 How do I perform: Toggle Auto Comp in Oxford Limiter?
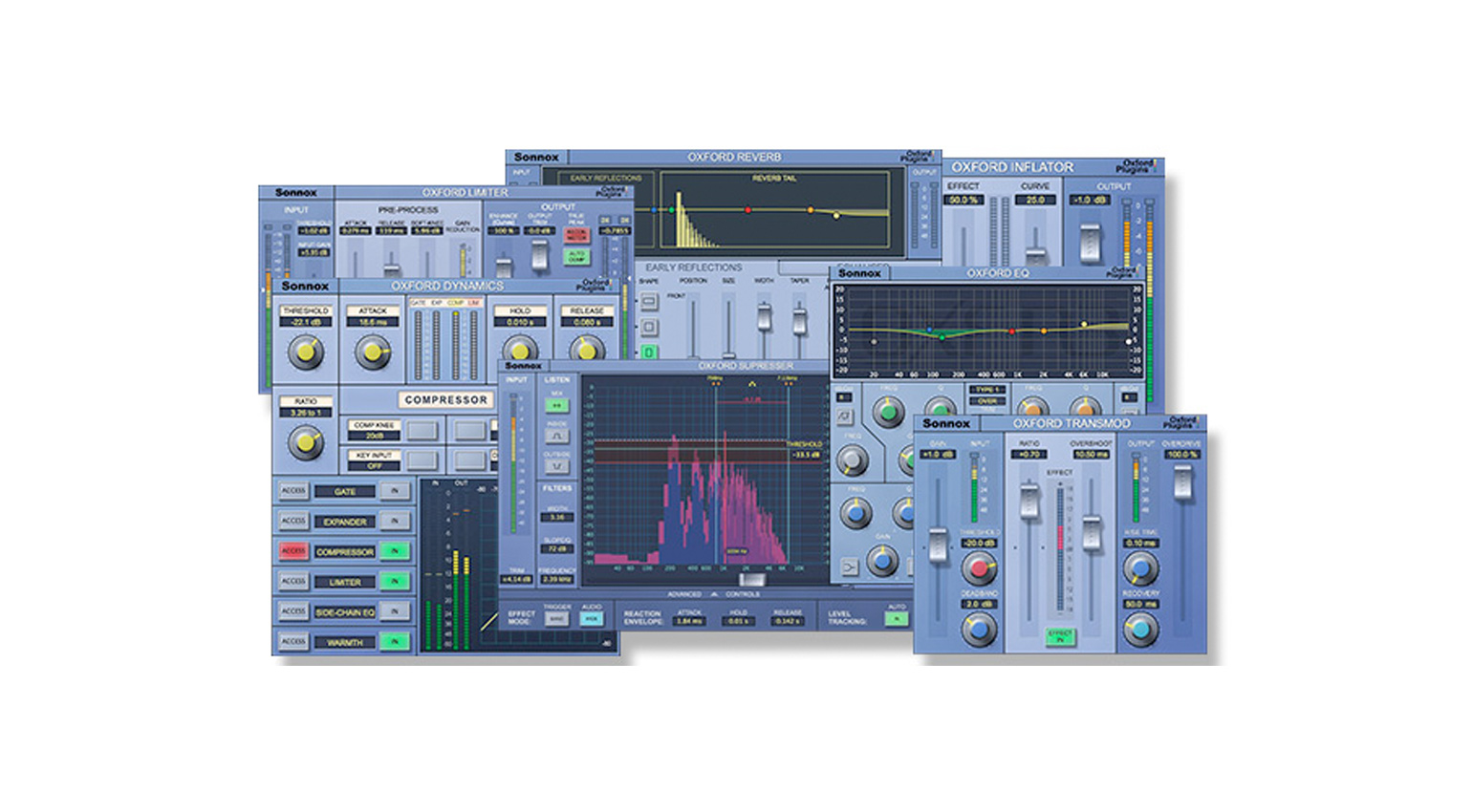[576, 258]
